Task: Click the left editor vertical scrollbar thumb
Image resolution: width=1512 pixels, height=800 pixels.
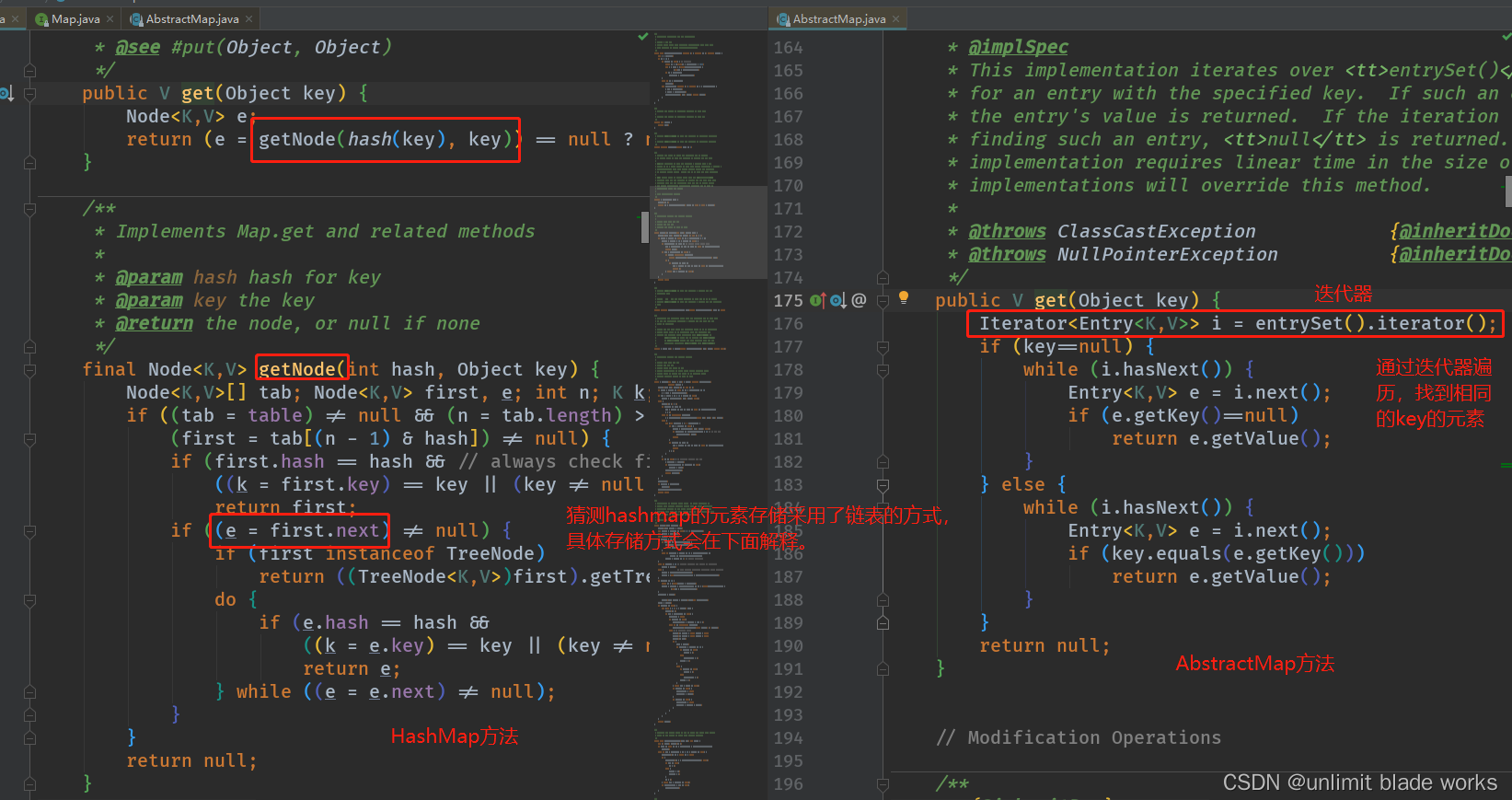Action: [645, 227]
